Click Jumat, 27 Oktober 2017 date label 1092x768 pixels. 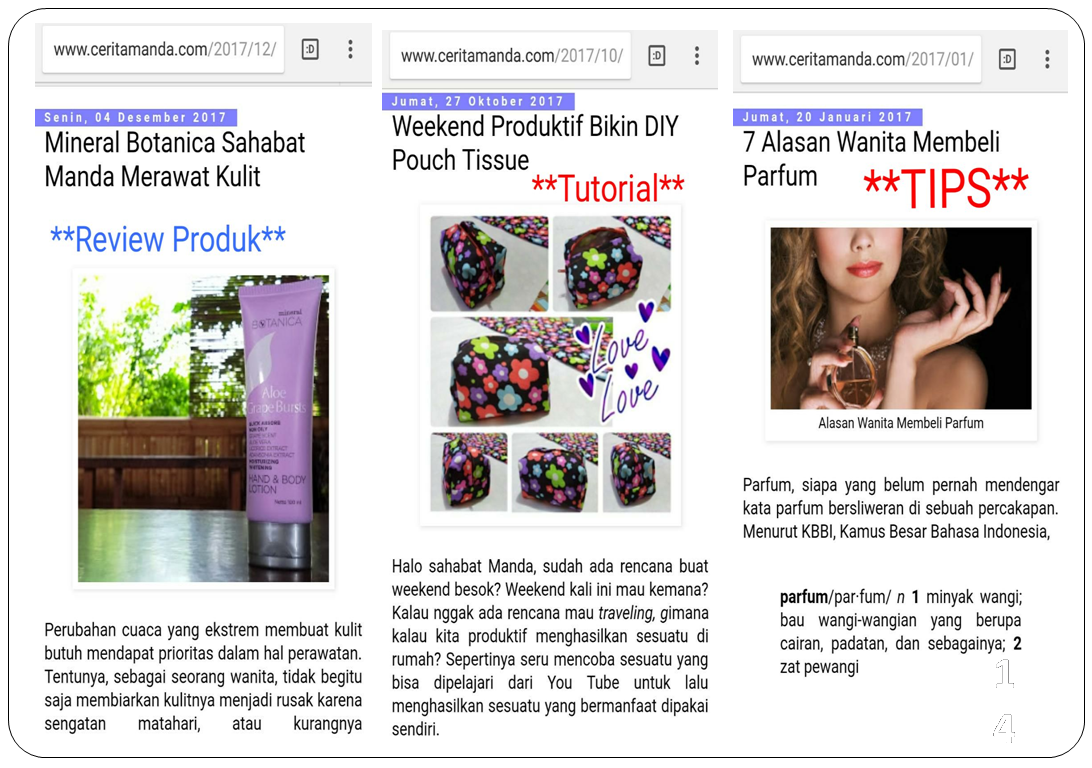tap(478, 101)
